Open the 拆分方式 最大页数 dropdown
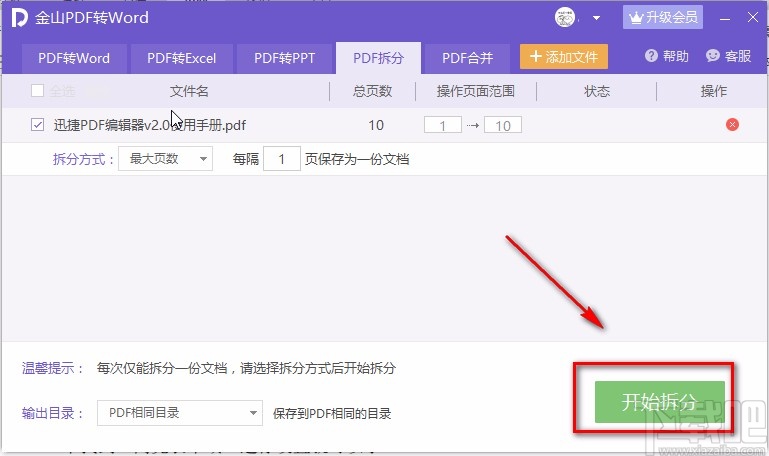 pyautogui.click(x=165, y=159)
